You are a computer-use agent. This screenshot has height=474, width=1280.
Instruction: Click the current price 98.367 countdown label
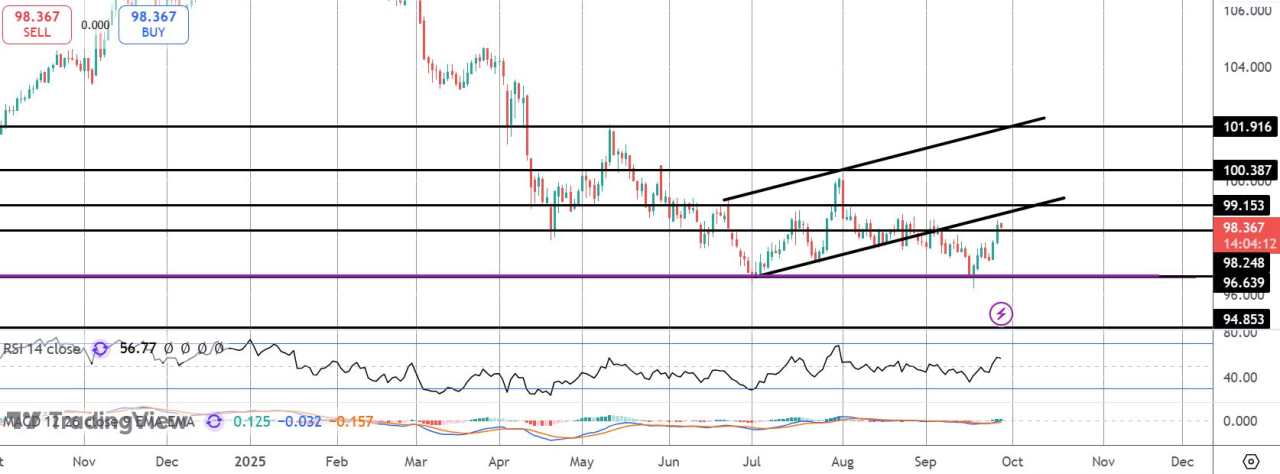(1244, 235)
